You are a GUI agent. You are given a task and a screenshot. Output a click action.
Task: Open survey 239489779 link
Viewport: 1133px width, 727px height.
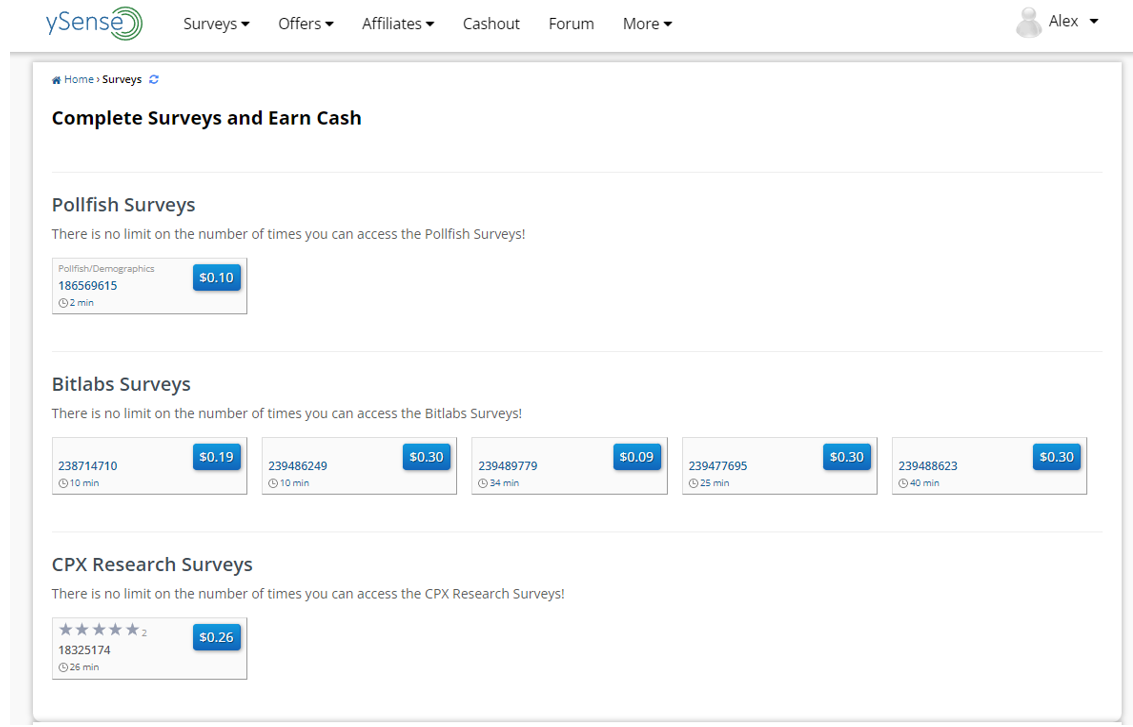(508, 466)
